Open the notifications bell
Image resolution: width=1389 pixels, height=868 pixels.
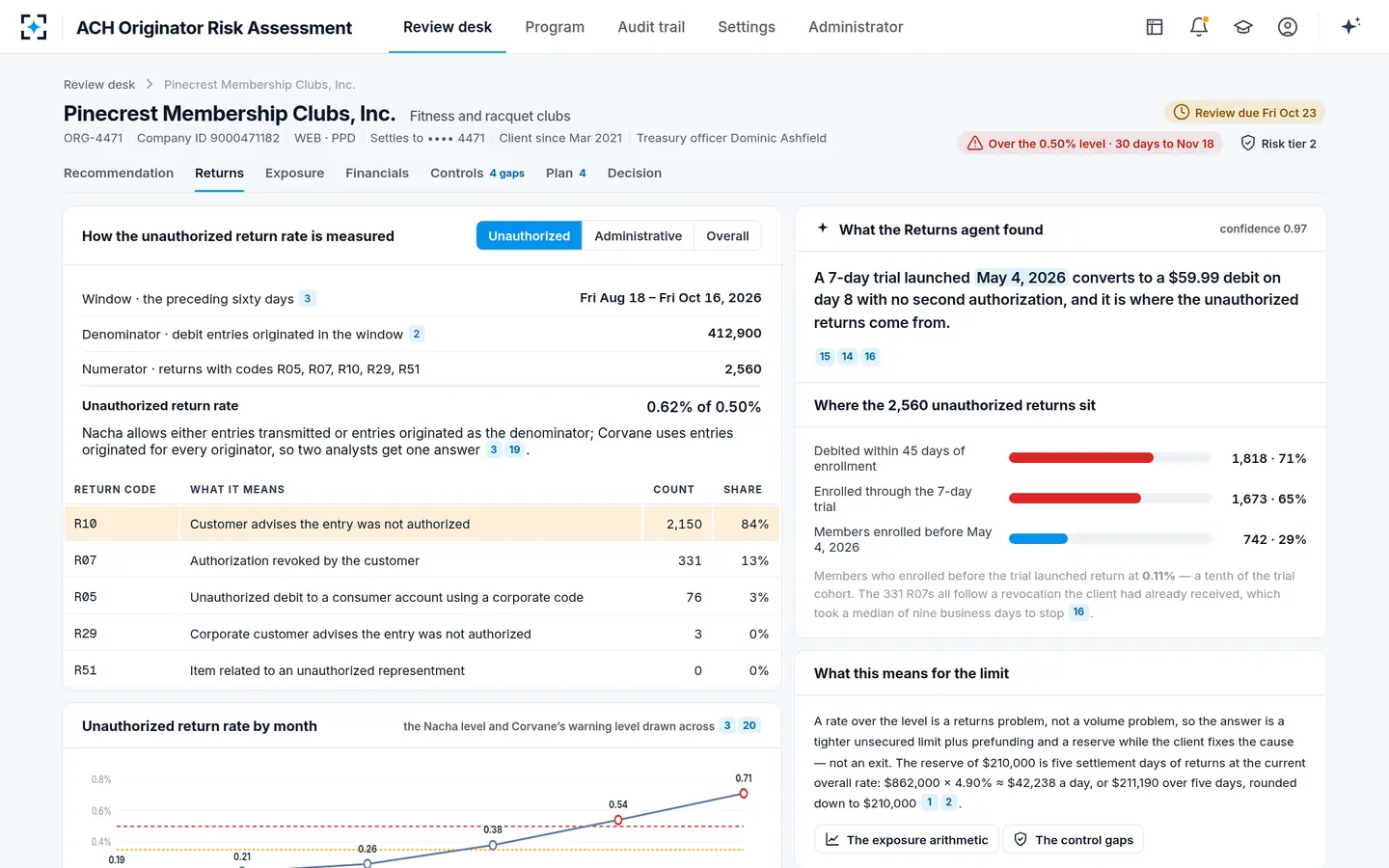click(1199, 27)
